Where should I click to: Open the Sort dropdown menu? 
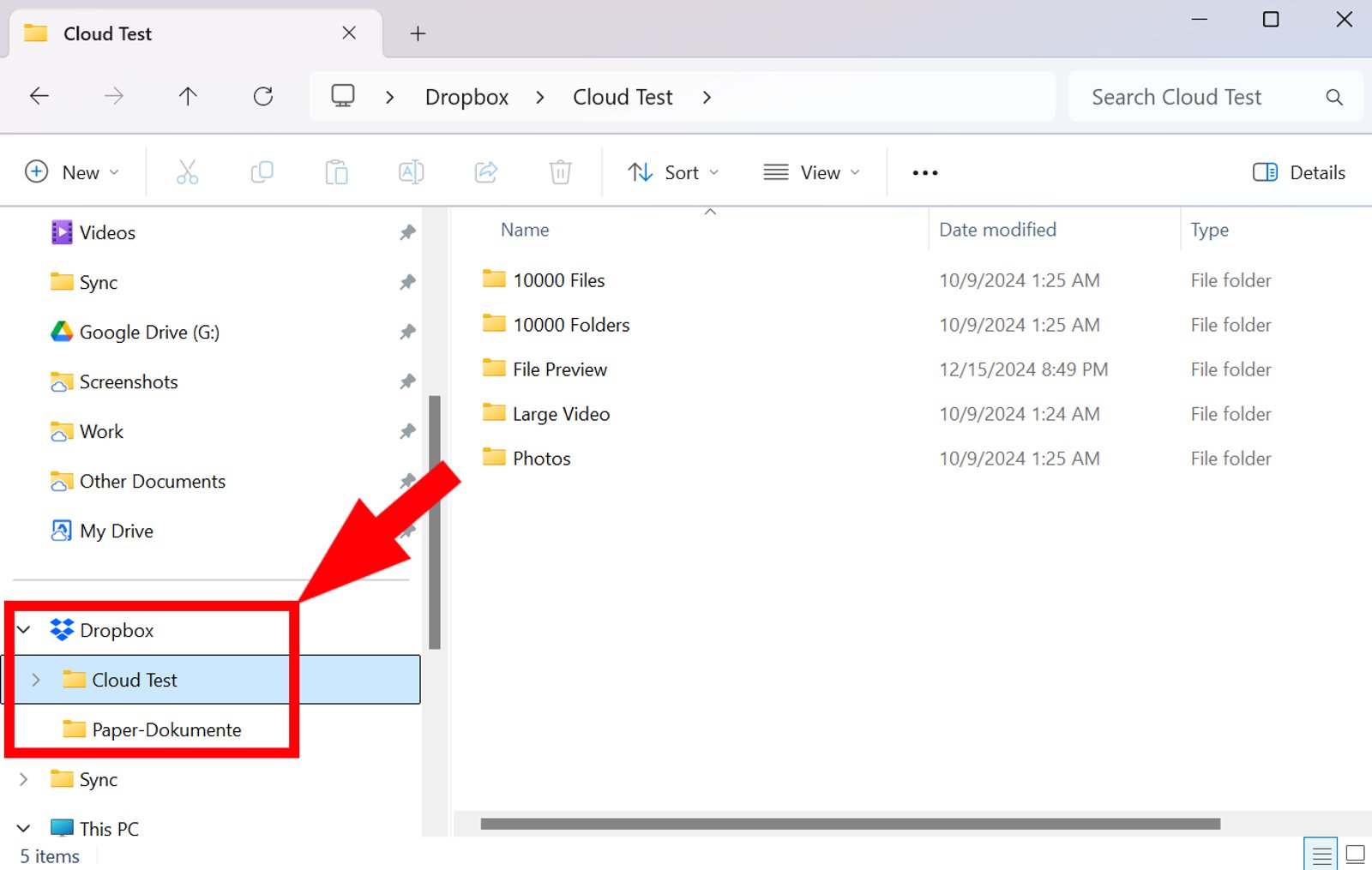point(673,171)
